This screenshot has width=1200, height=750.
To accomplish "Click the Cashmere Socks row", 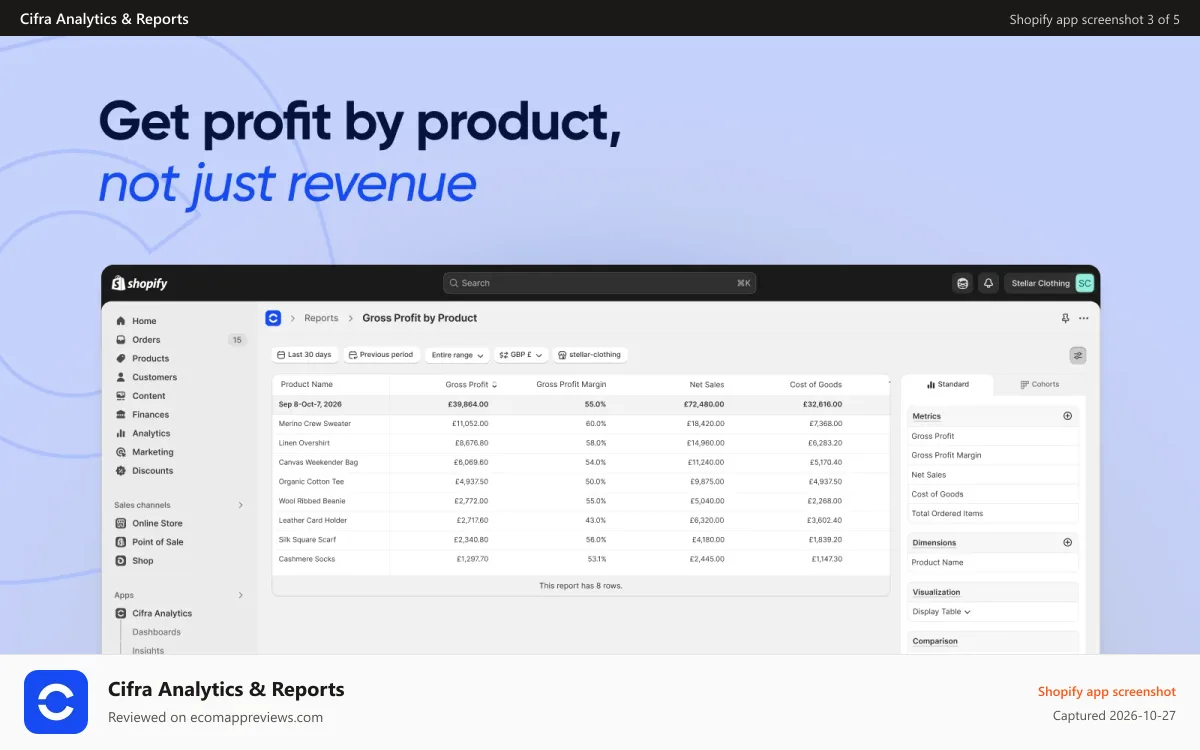I will click(580, 559).
